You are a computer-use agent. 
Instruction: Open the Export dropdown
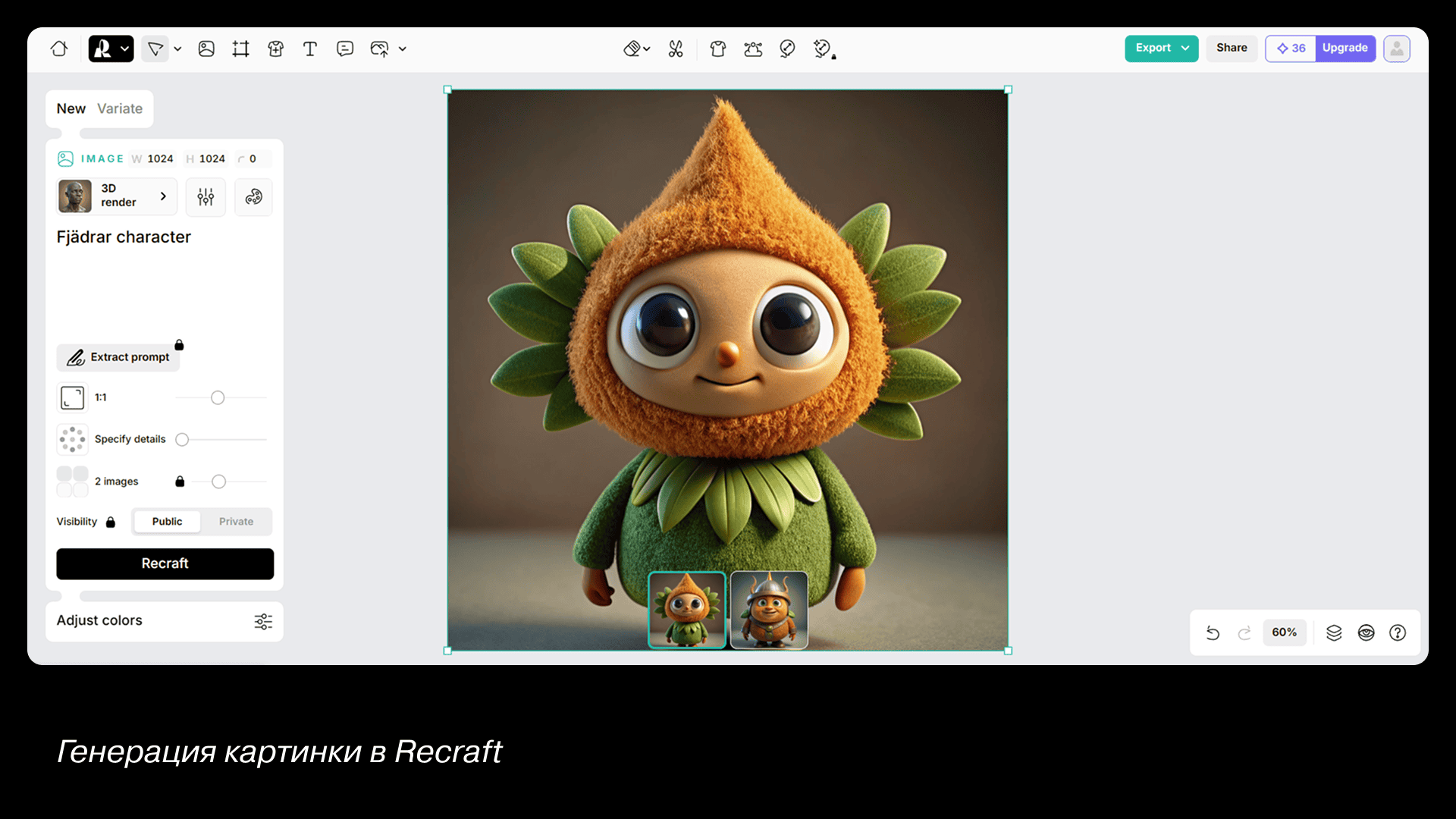(x=1161, y=48)
